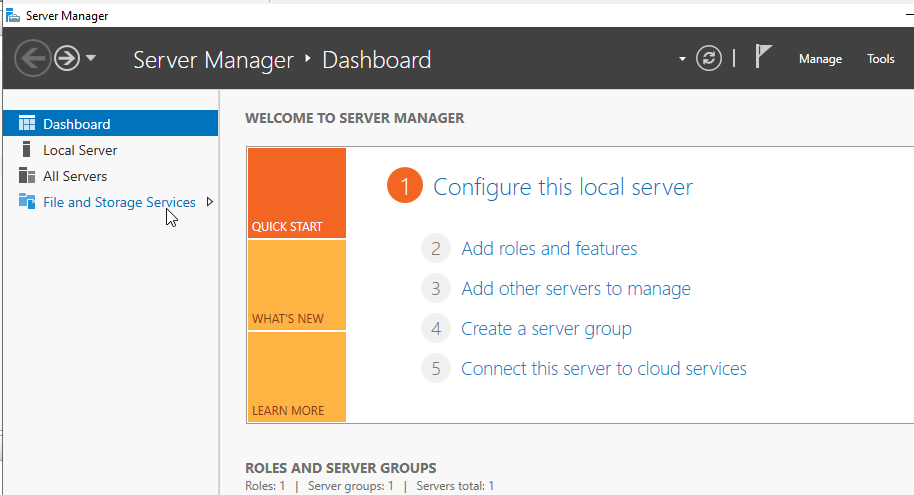Select Dashboard in the navigation pane

click(x=111, y=124)
